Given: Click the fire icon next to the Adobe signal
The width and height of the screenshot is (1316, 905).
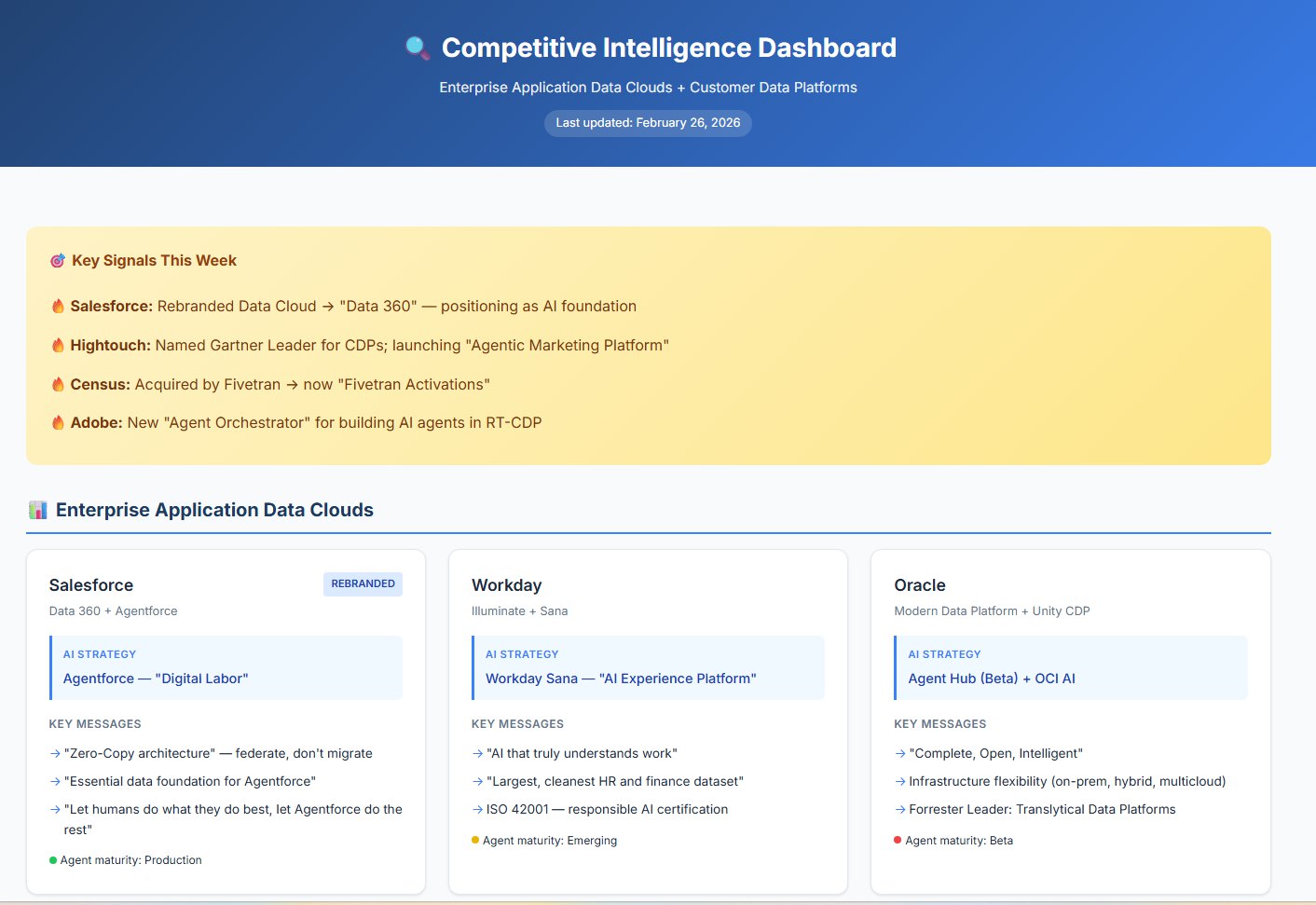Looking at the screenshot, I should point(57,421).
